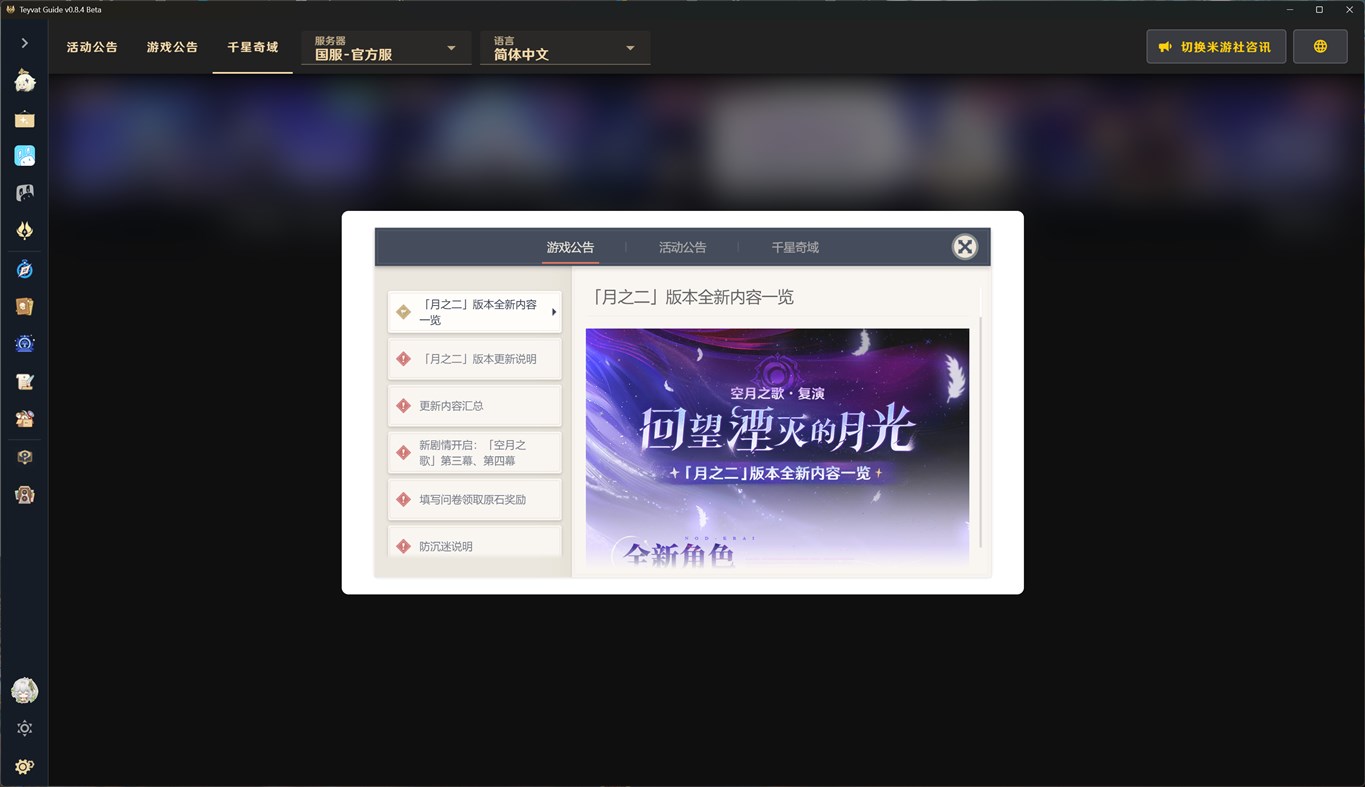Select the 活动公告 tab in the dialog
This screenshot has width=1365, height=787.
click(682, 247)
